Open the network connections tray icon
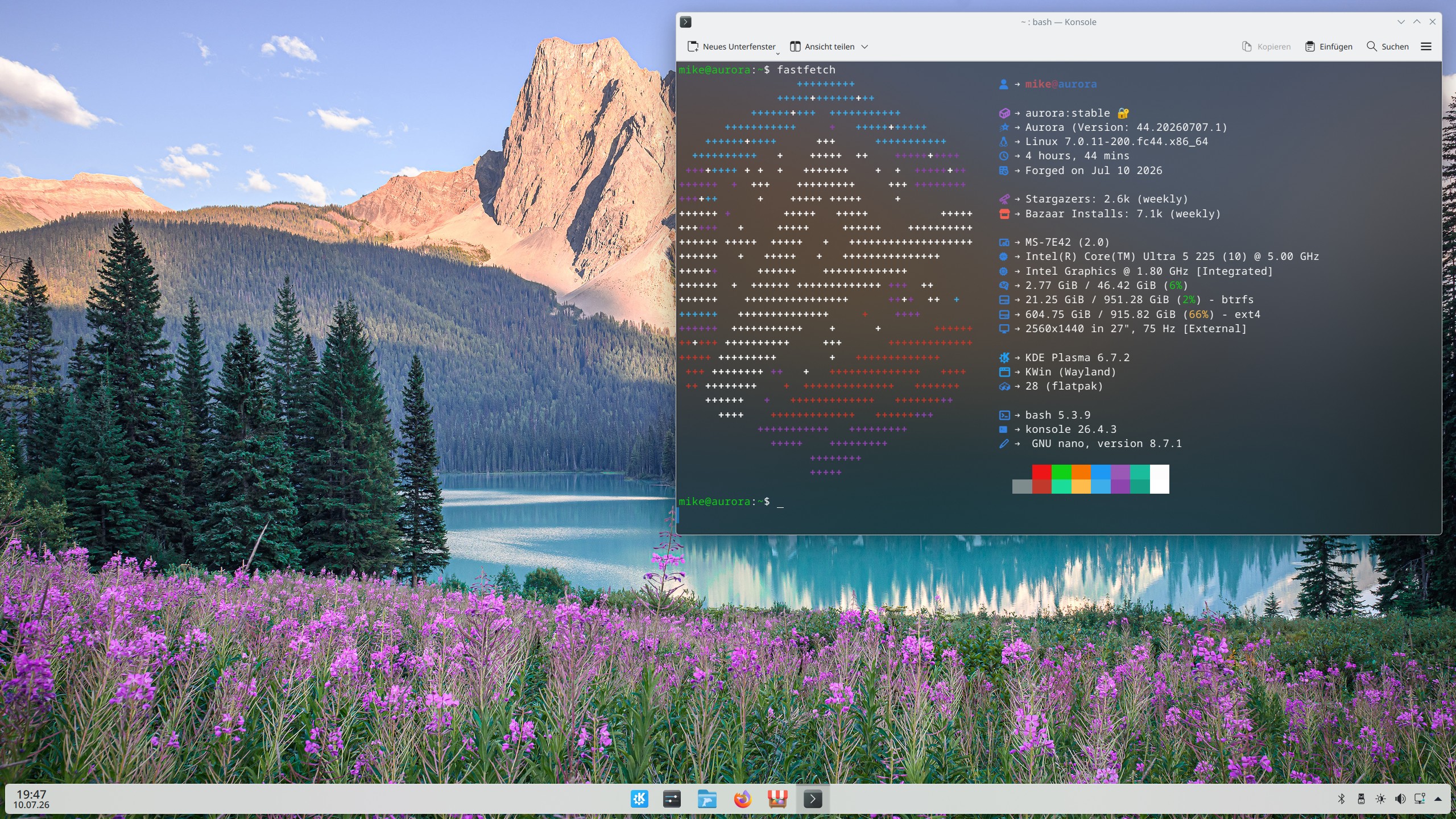This screenshot has height=819, width=1456. 1420,799
